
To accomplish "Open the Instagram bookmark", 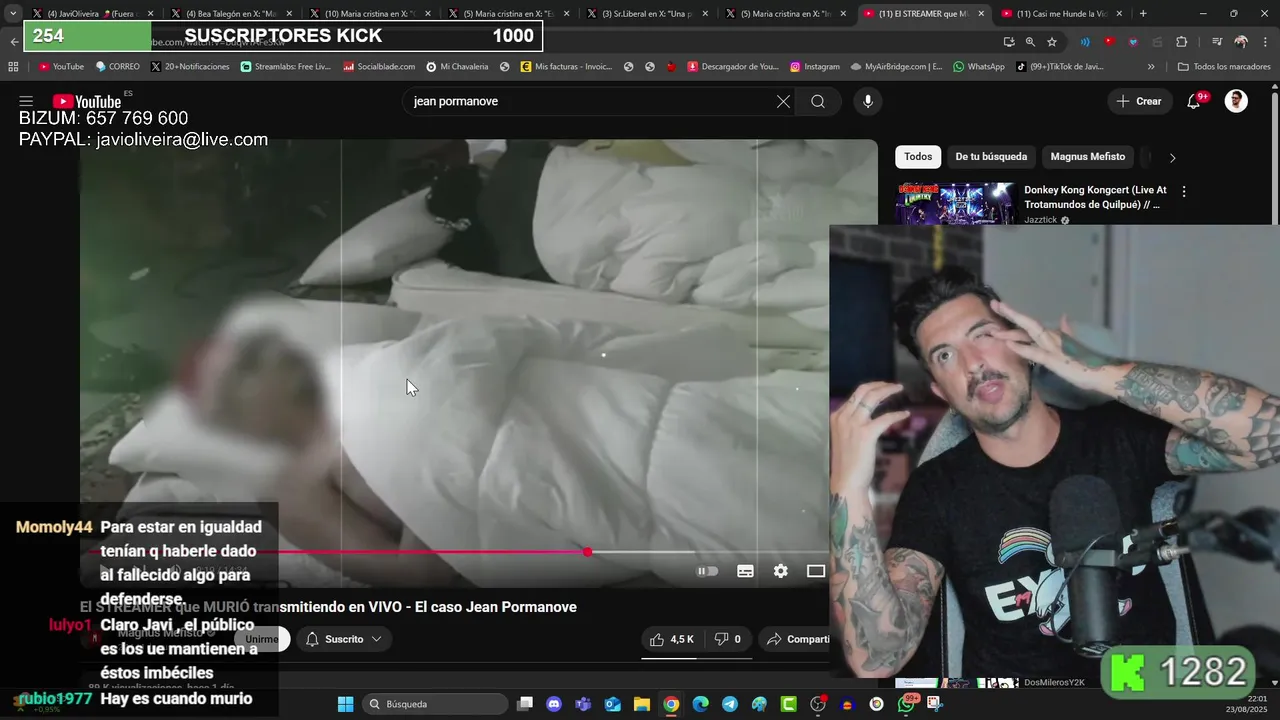I will click(x=814, y=67).
